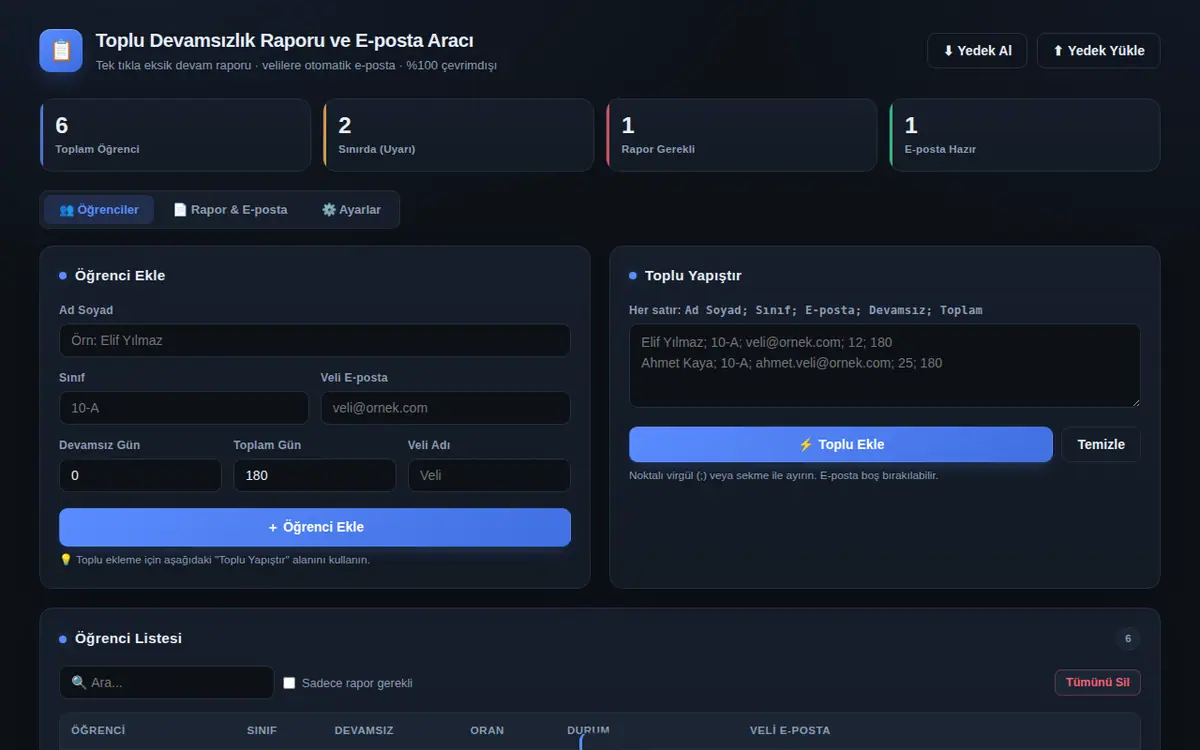Click the clipboard app logo icon
Screen dimensions: 1200x750
point(61,51)
